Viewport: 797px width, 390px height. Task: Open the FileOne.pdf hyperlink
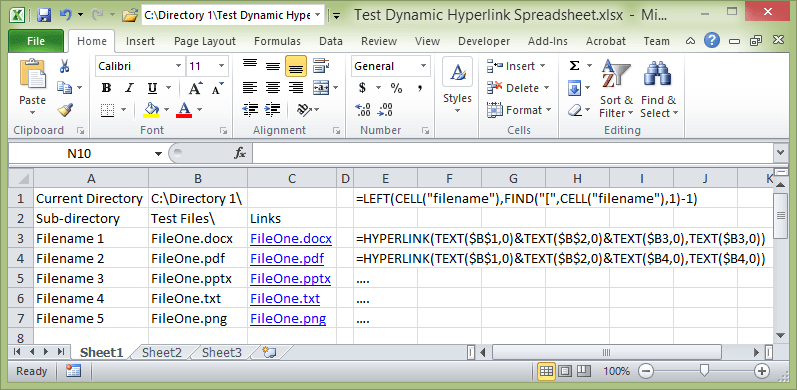coord(287,259)
